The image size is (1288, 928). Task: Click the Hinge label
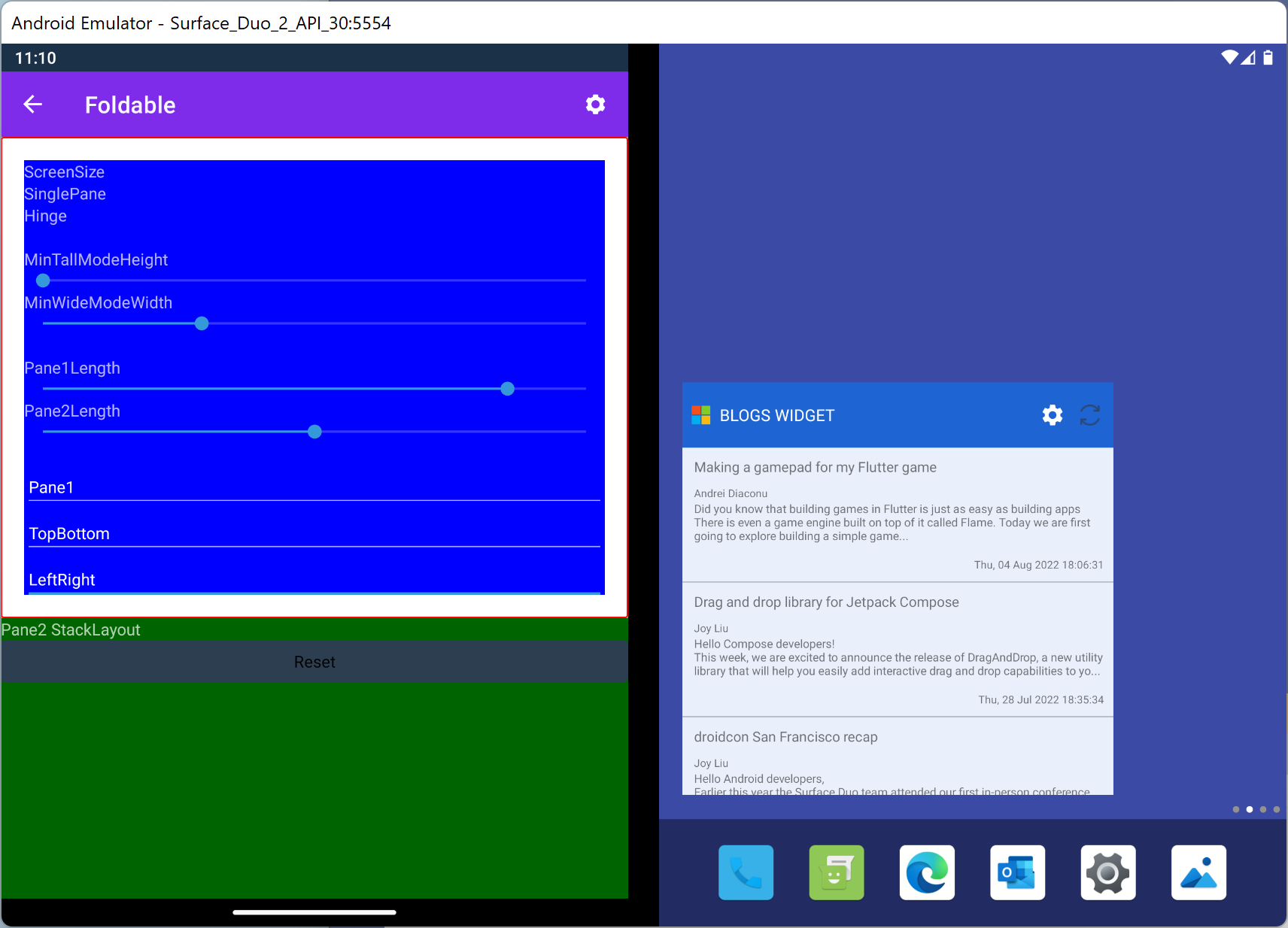[45, 216]
